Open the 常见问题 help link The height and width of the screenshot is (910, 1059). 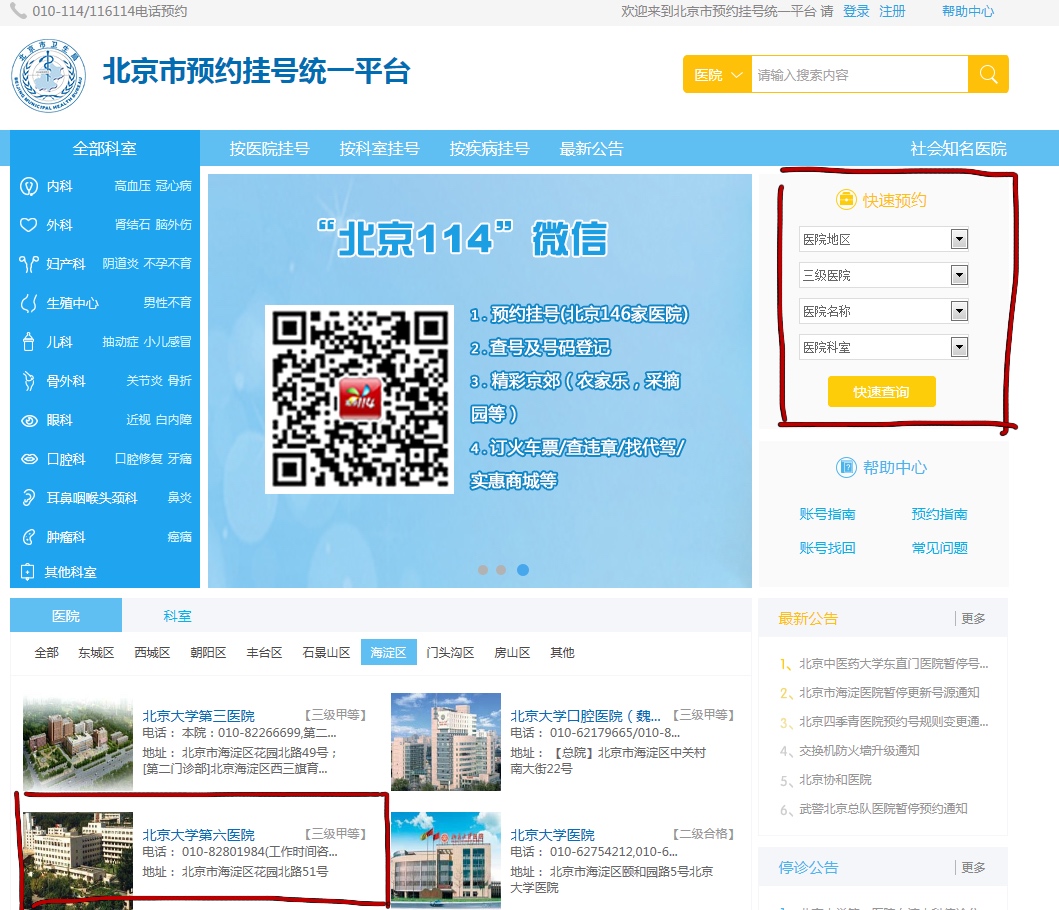(x=939, y=548)
